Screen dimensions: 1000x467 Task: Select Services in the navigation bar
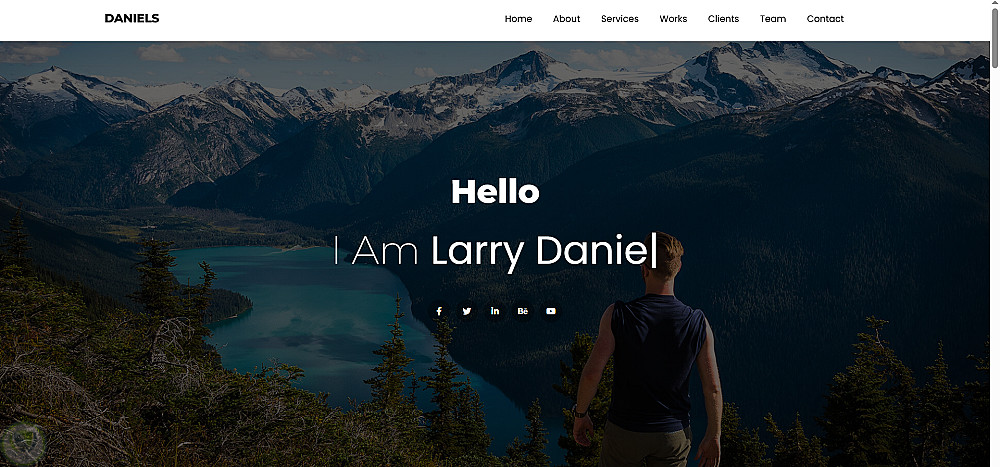(620, 19)
